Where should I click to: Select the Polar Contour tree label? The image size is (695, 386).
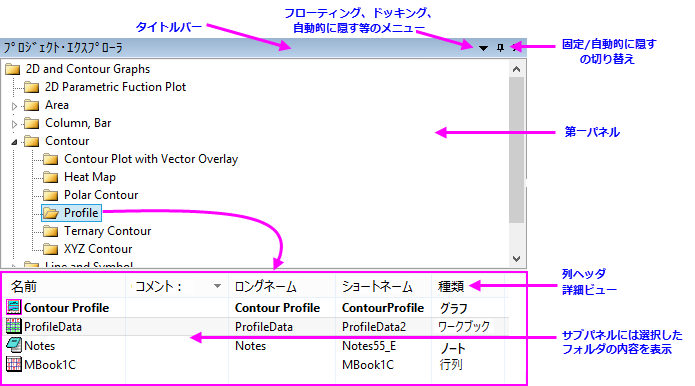click(101, 195)
